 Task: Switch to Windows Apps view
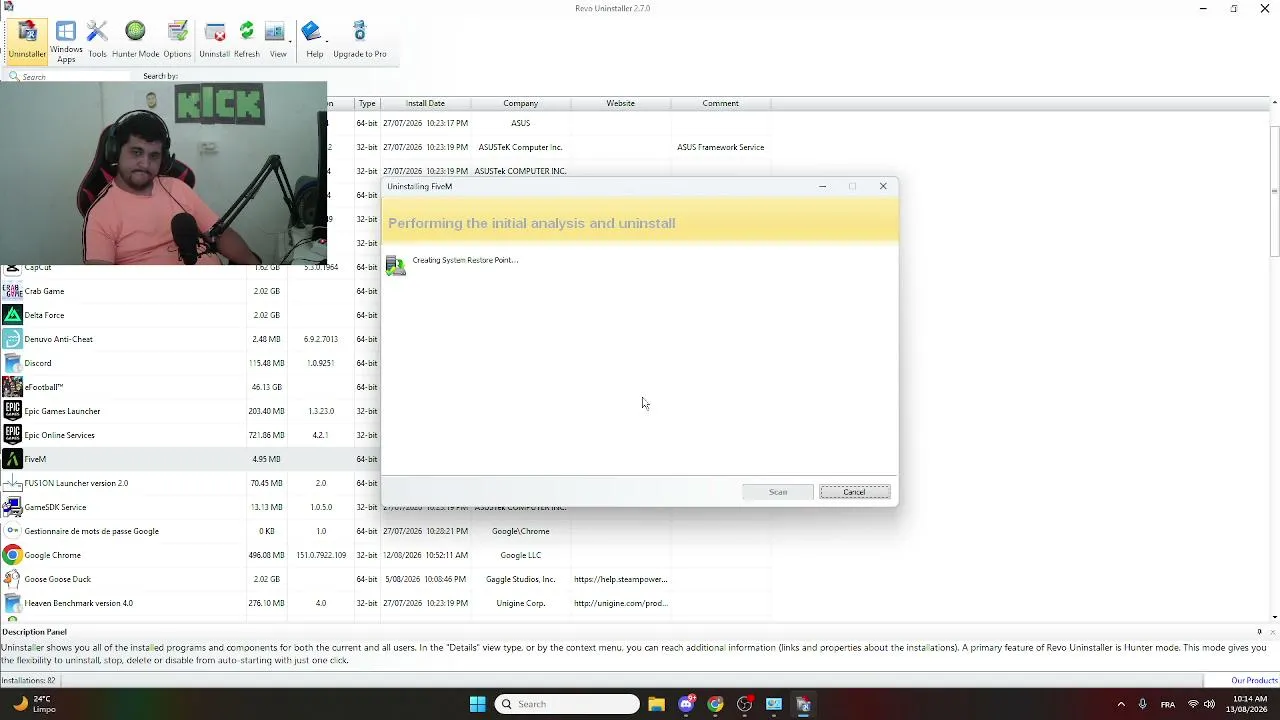tap(66, 42)
